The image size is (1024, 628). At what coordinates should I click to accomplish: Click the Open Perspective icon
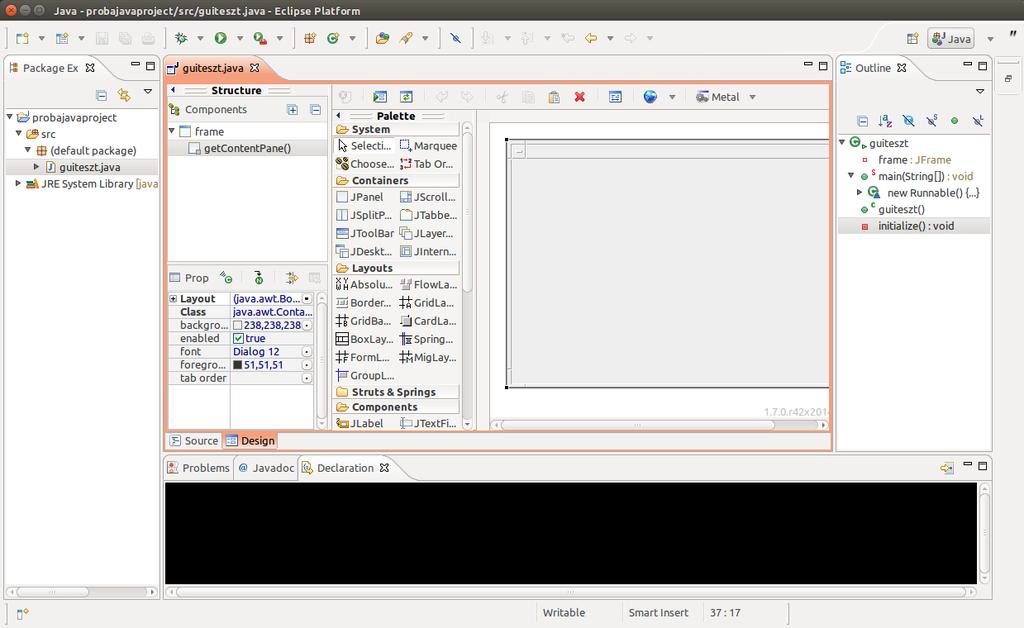(x=913, y=39)
